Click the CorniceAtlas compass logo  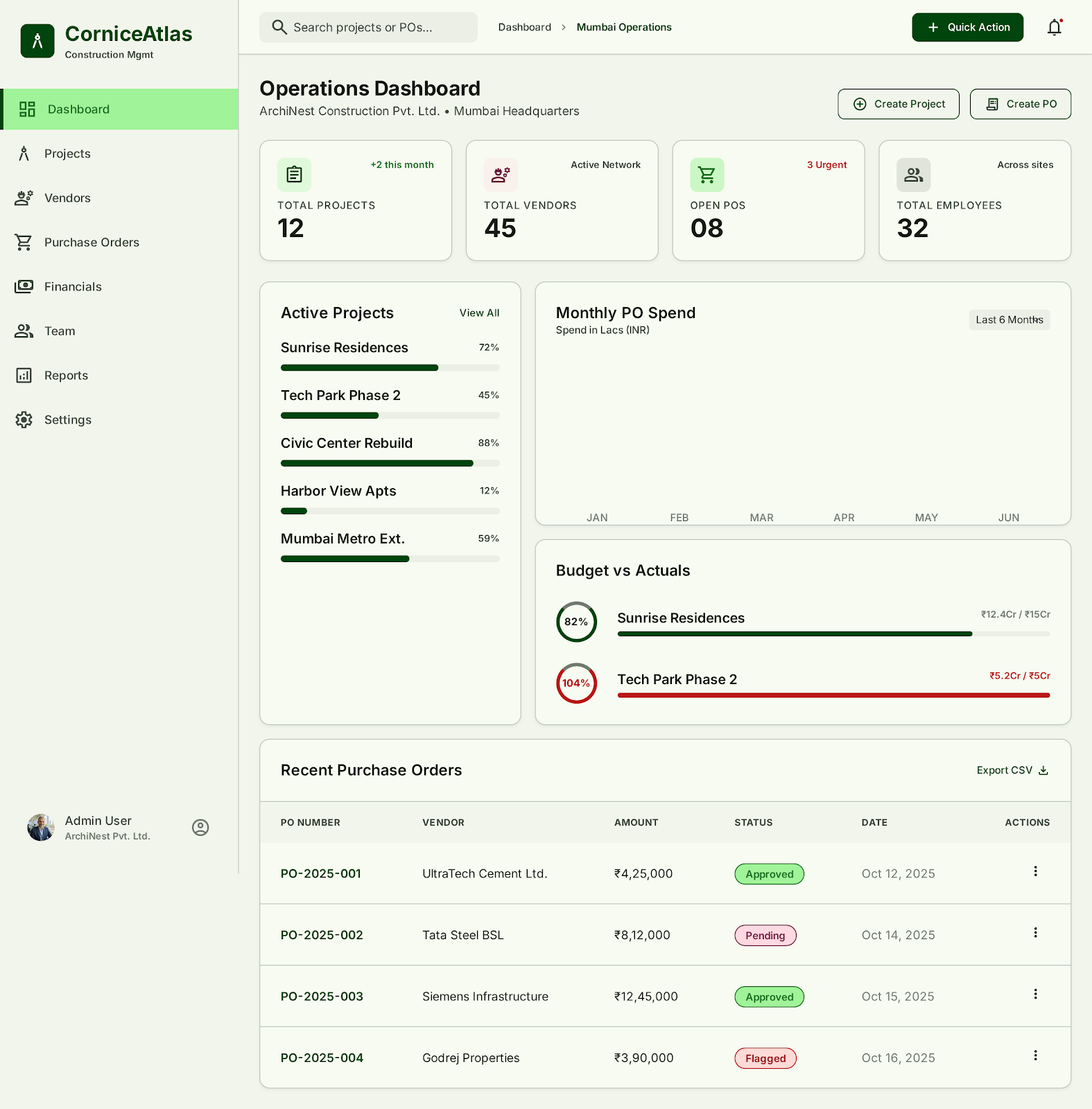(37, 41)
